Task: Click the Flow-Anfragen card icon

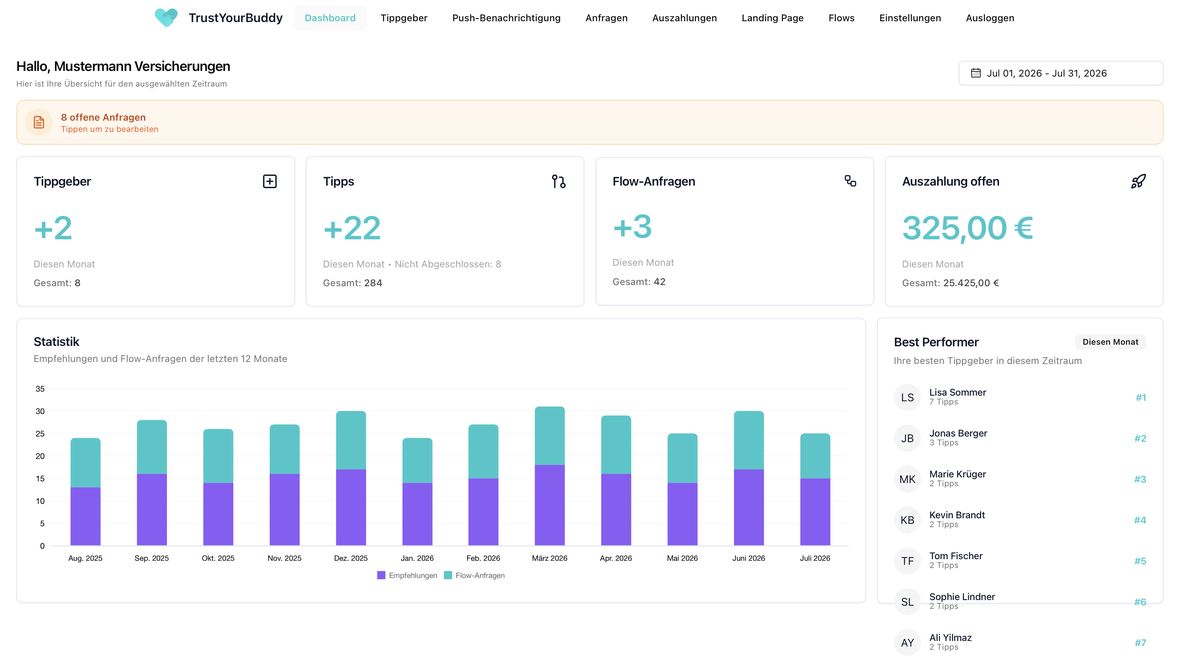Action: tap(850, 181)
